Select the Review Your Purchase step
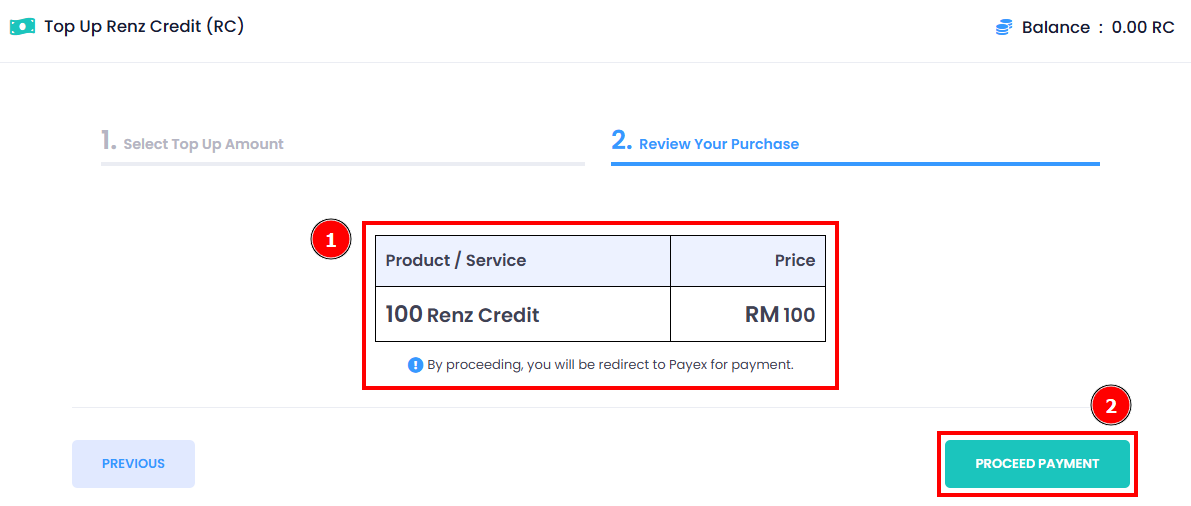Viewport: 1191px width, 506px height. tap(705, 142)
